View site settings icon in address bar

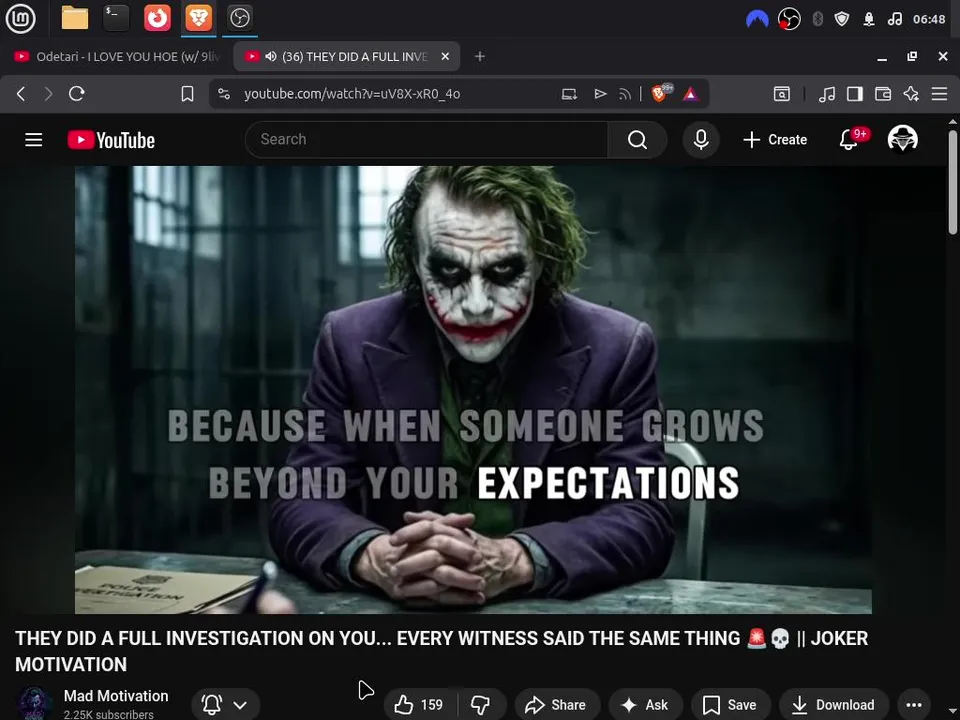[x=224, y=94]
